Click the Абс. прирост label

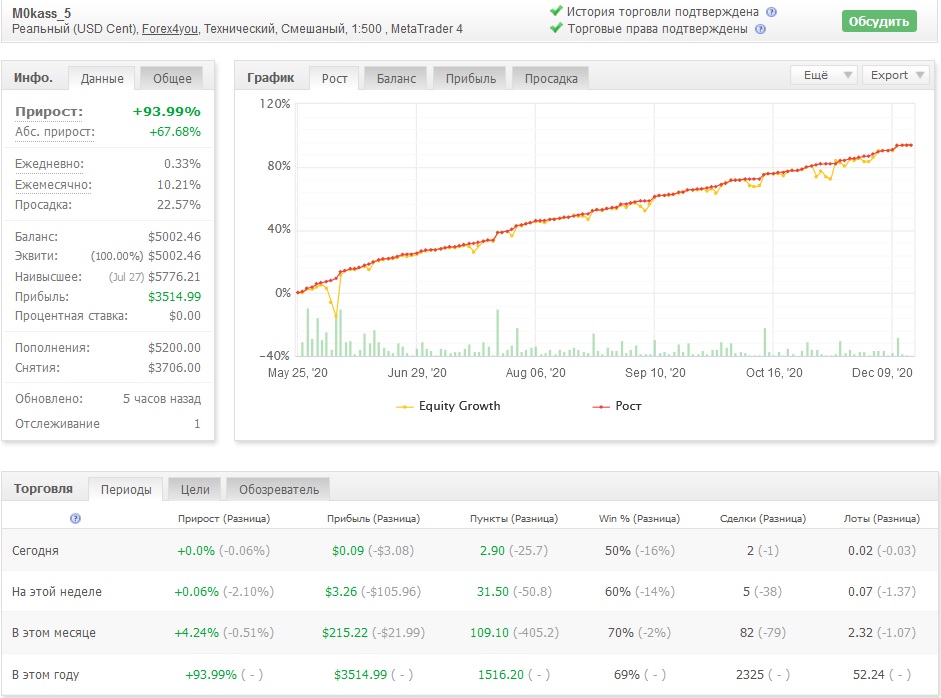[55, 132]
